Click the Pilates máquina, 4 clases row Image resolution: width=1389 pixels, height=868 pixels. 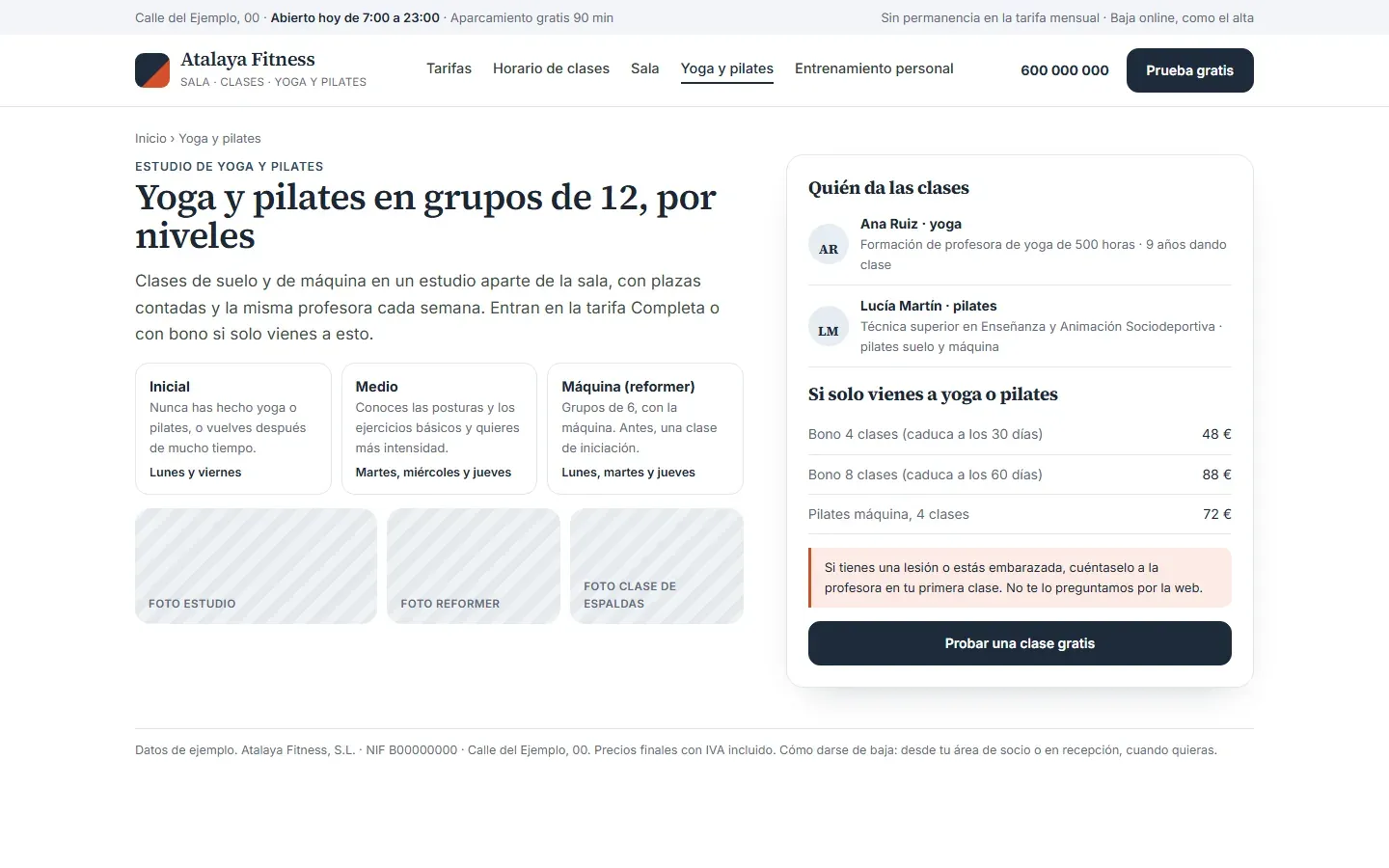pos(1020,514)
